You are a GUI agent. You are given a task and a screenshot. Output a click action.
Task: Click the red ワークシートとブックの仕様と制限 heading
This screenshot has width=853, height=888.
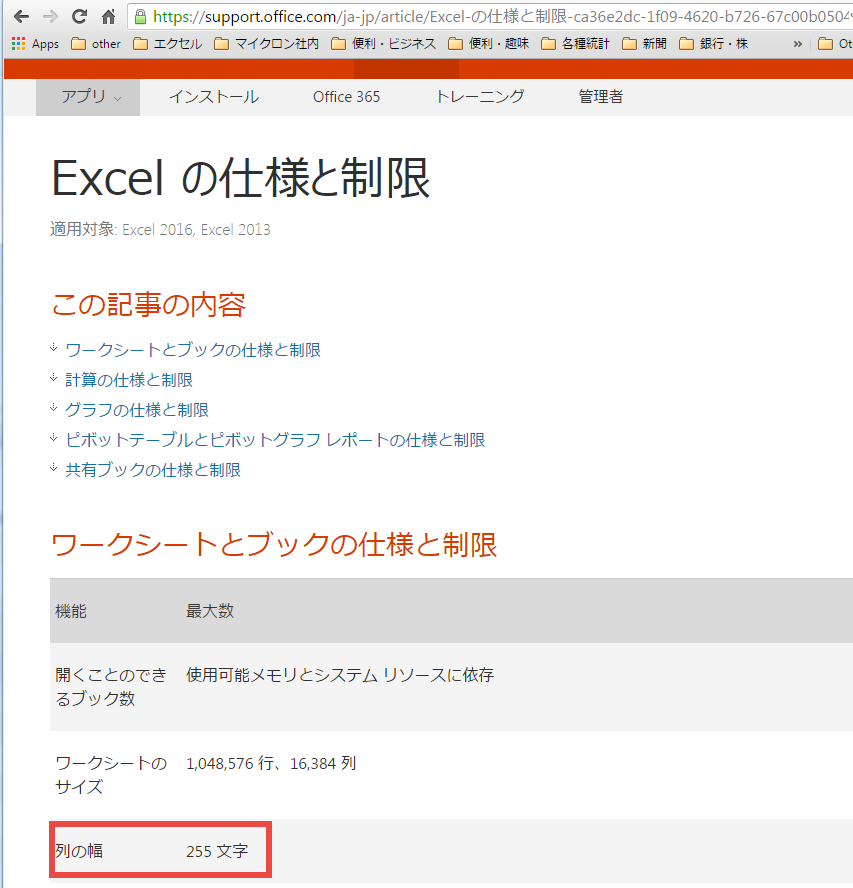click(x=274, y=545)
